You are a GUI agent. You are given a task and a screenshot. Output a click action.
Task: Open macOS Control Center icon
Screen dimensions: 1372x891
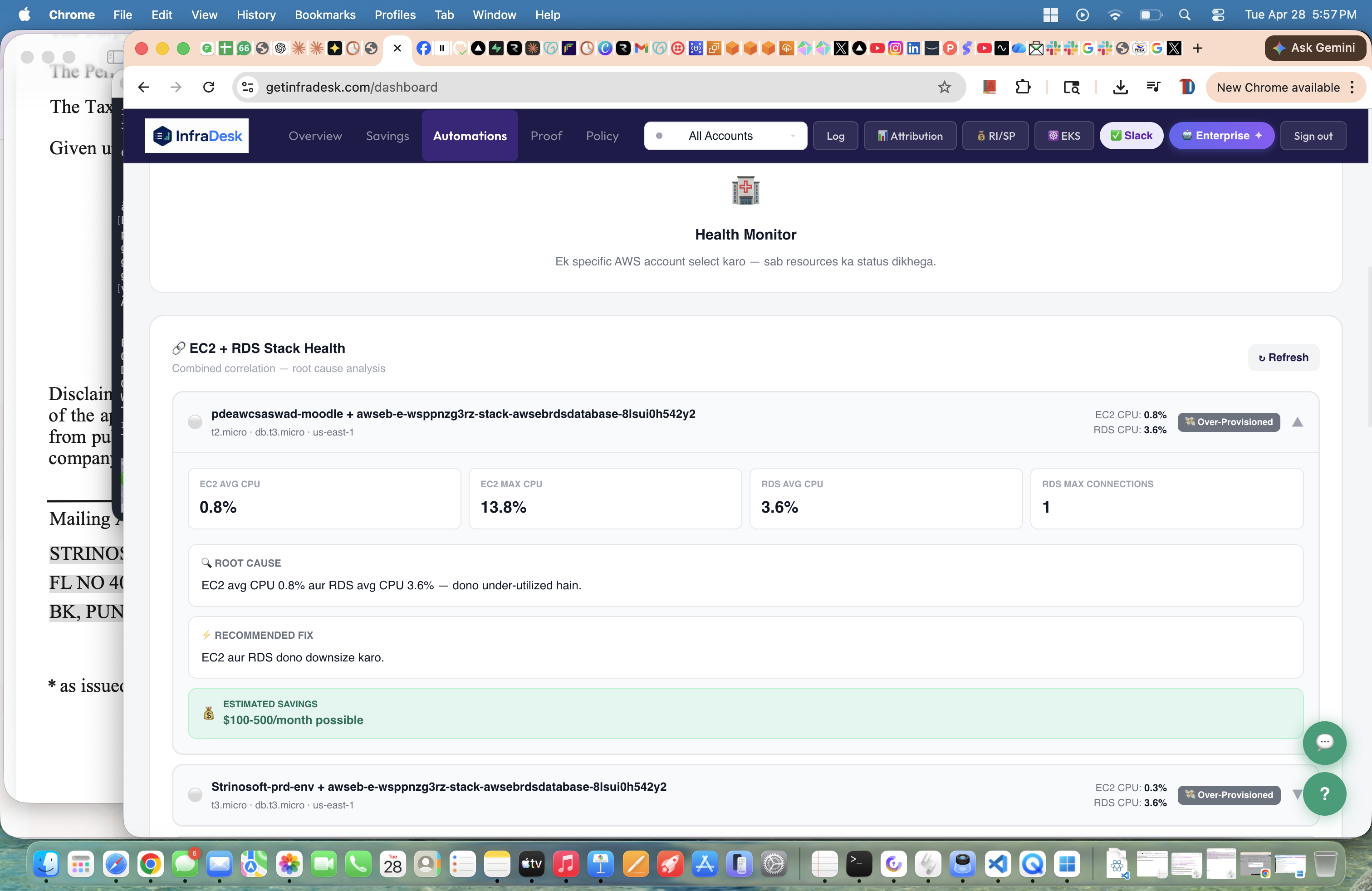pos(1217,15)
